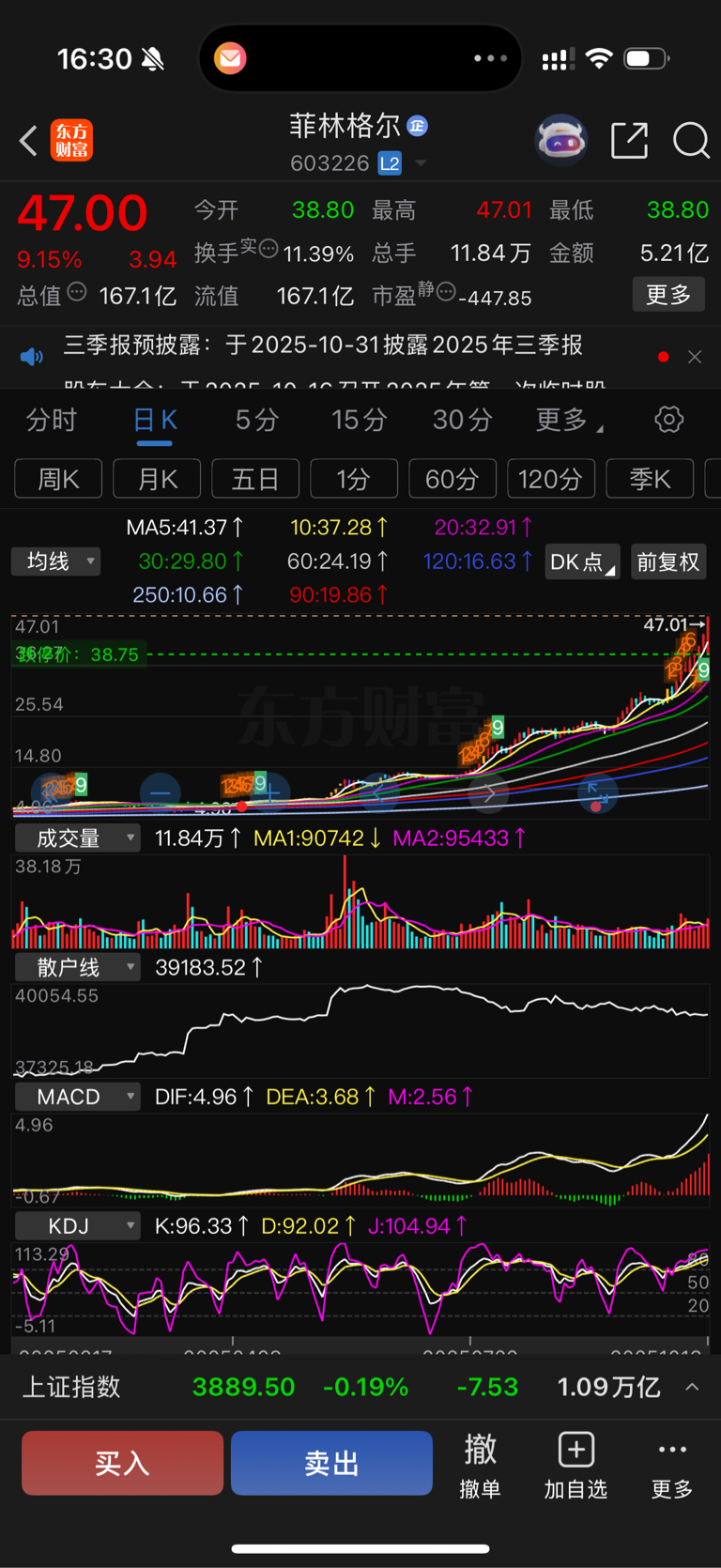Toggle the DK点 signal option
The image size is (721, 1568).
pyautogui.click(x=582, y=561)
